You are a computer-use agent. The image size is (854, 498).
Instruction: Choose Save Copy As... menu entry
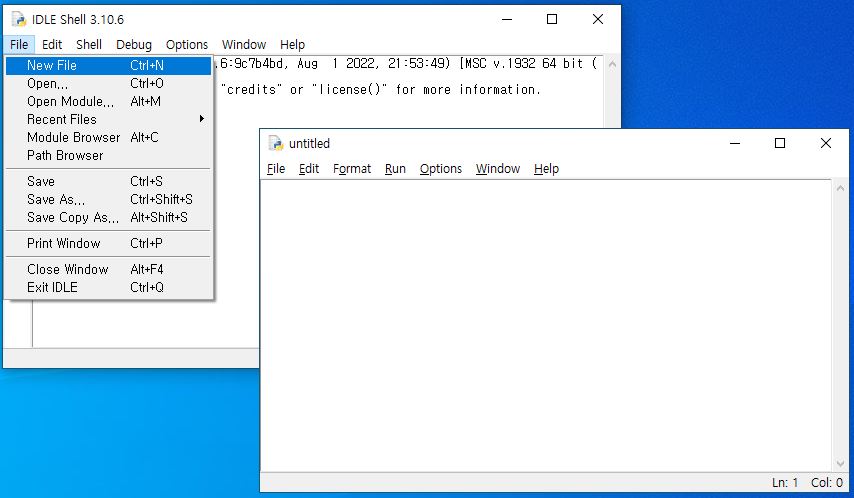tap(108, 217)
